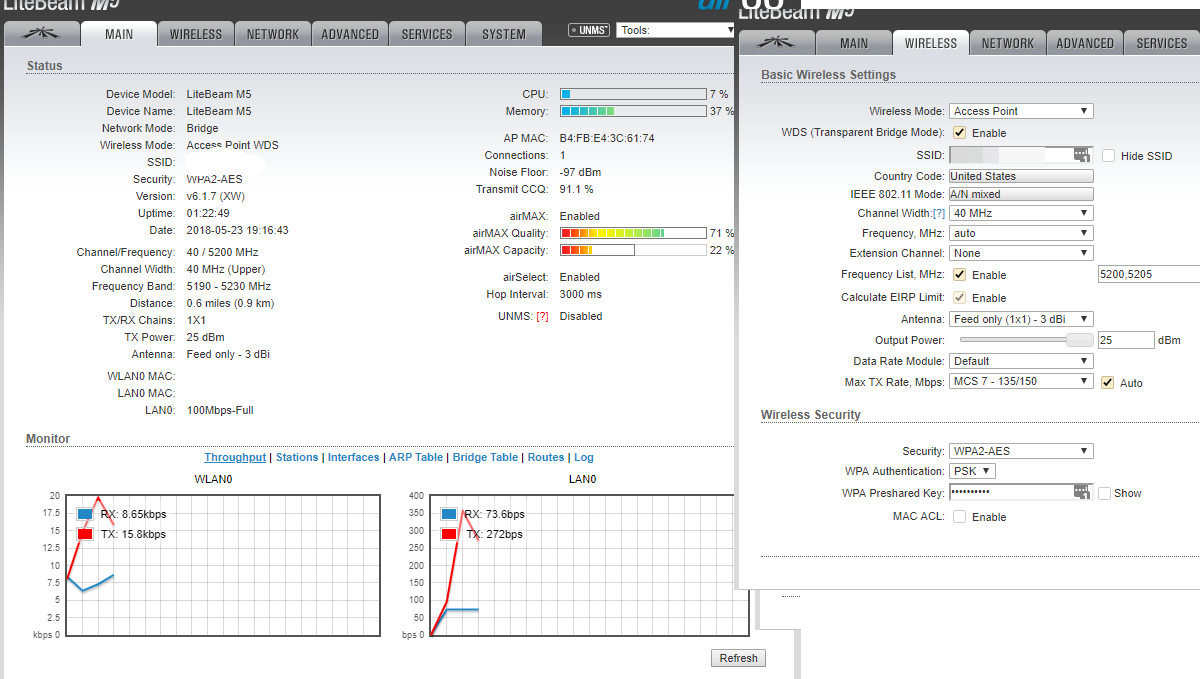
Task: Click the keyboard icon in the WPA Preshared Key field
Action: (1081, 492)
